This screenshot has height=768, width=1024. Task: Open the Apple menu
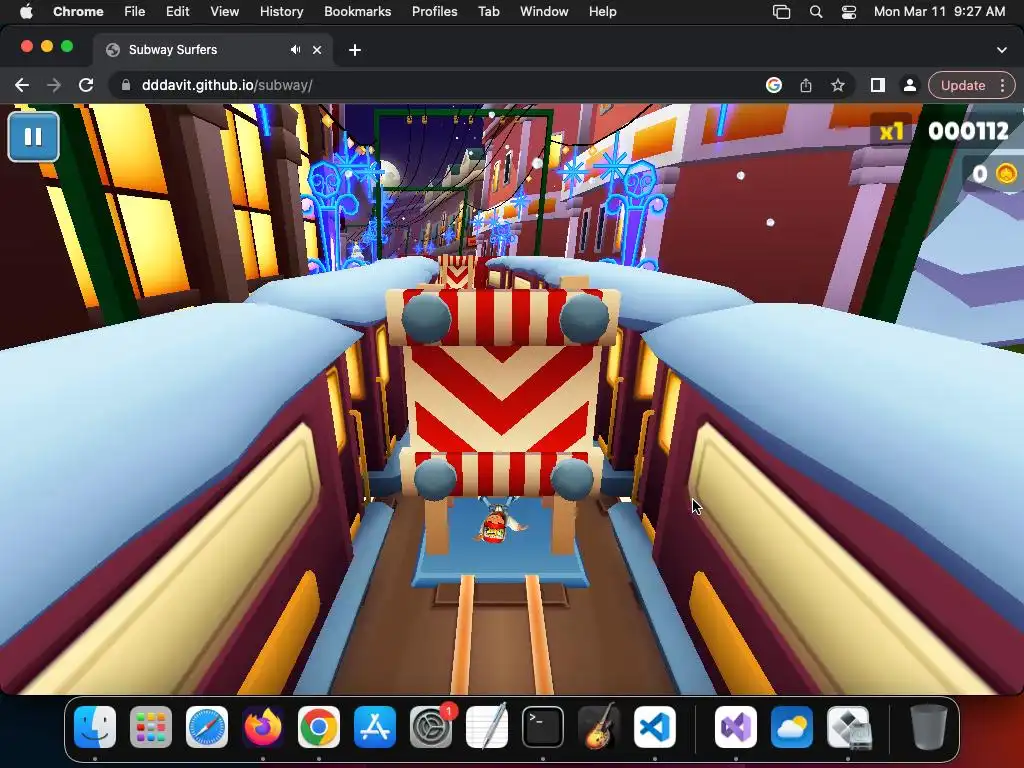click(25, 12)
